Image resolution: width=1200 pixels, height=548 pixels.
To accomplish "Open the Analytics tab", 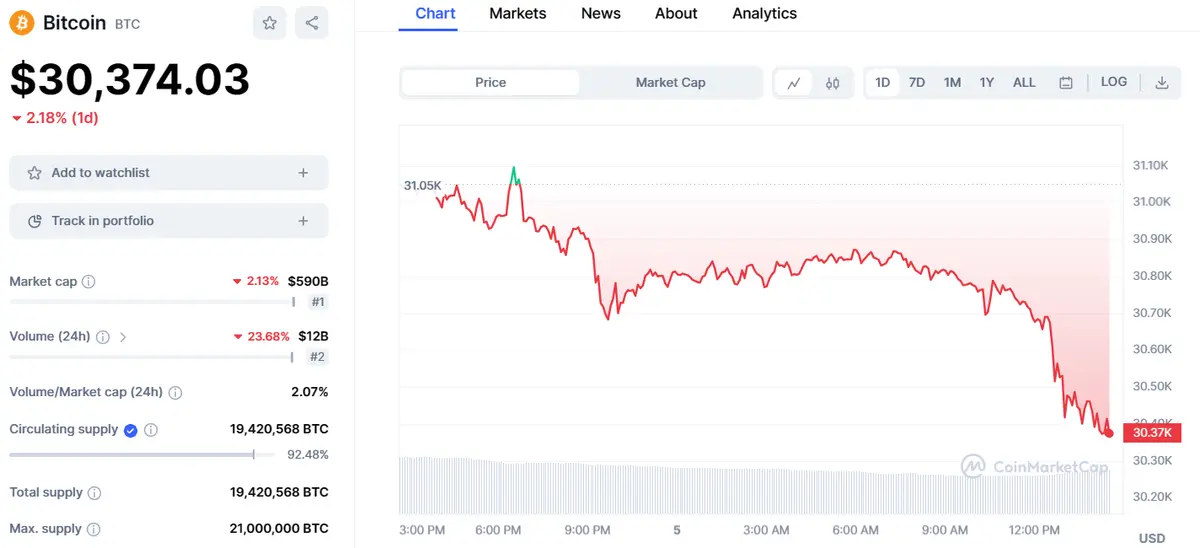I will pos(764,14).
